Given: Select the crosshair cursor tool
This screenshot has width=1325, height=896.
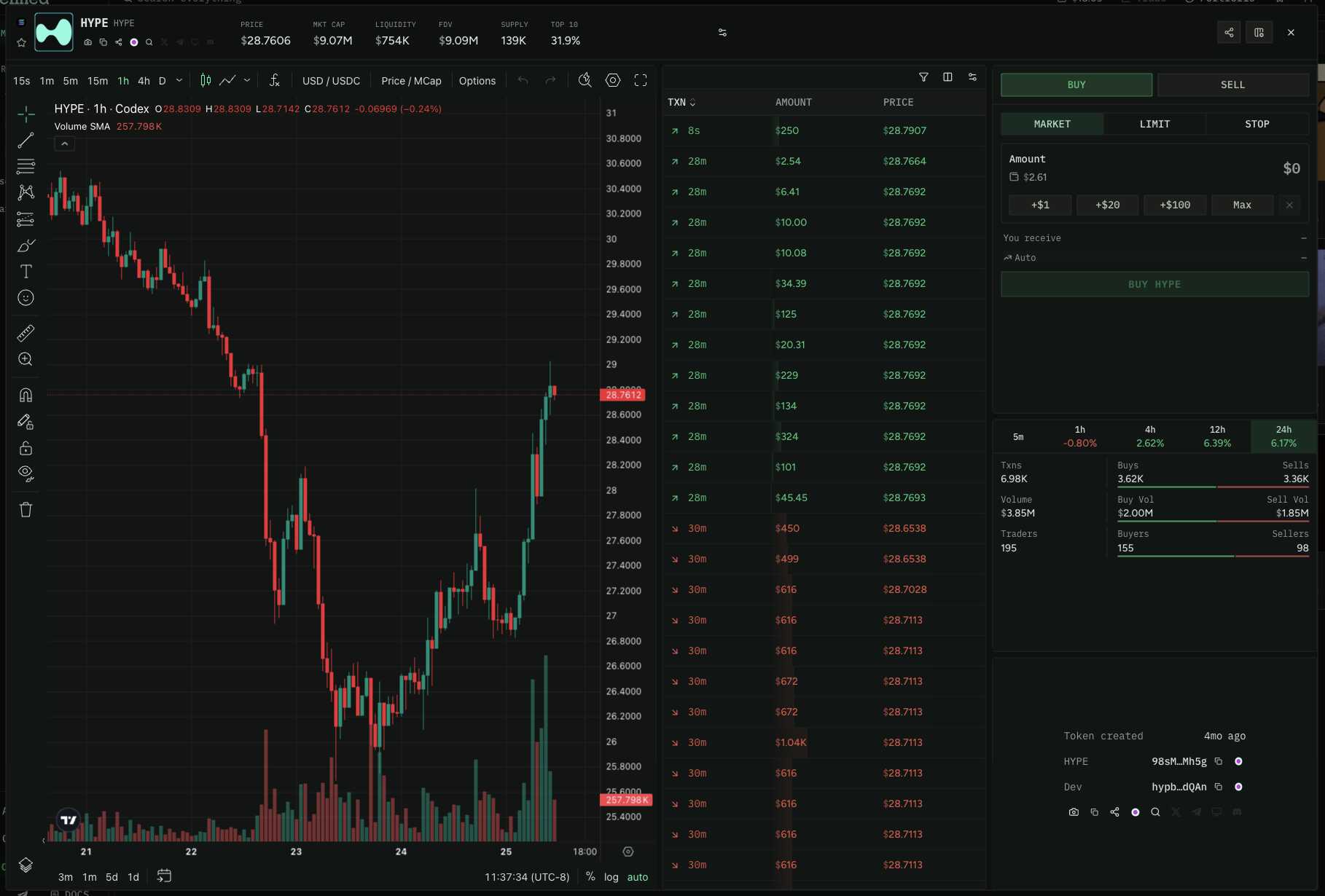Looking at the screenshot, I should point(26,114).
